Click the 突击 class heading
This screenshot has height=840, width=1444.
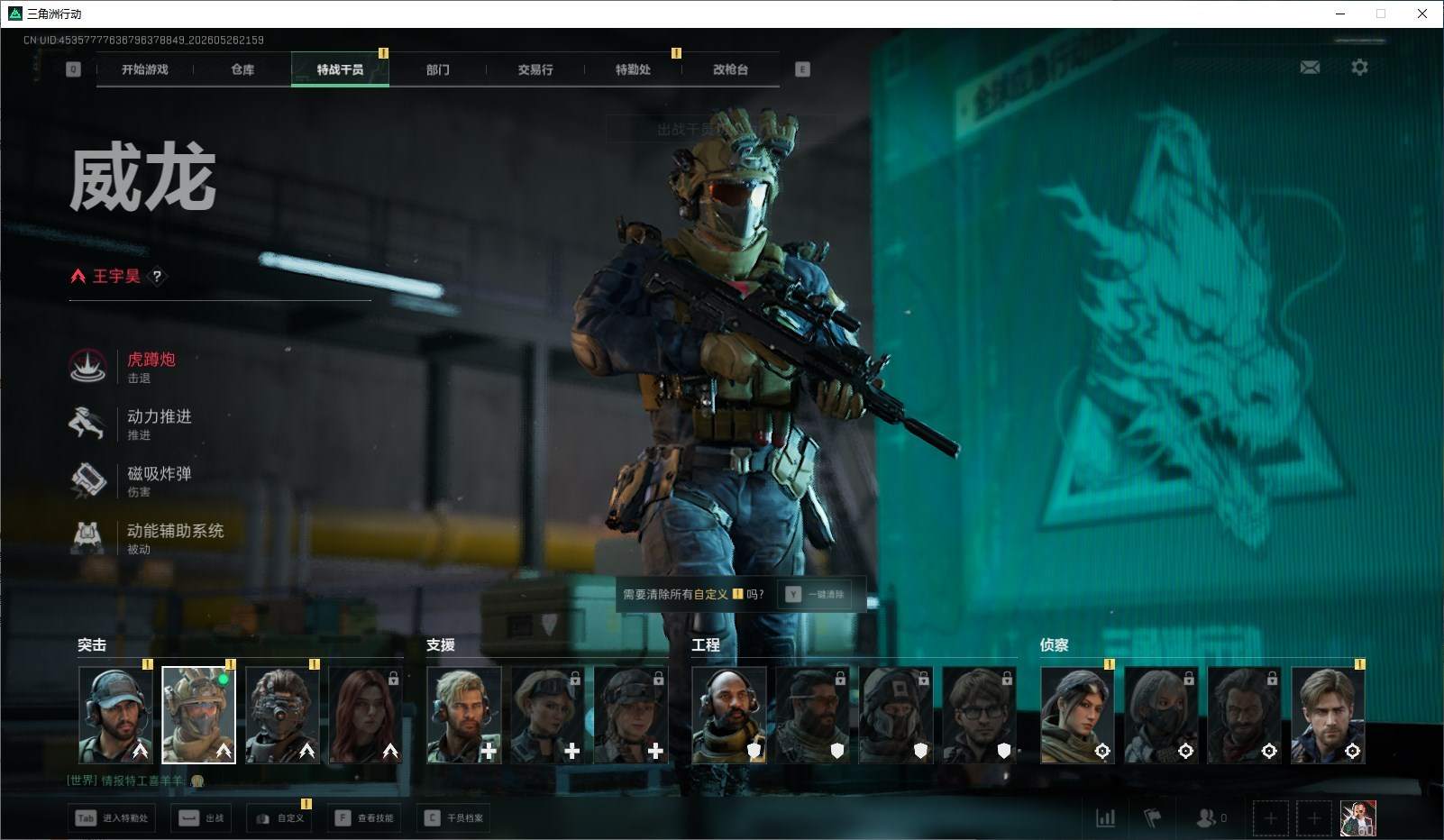[x=92, y=645]
